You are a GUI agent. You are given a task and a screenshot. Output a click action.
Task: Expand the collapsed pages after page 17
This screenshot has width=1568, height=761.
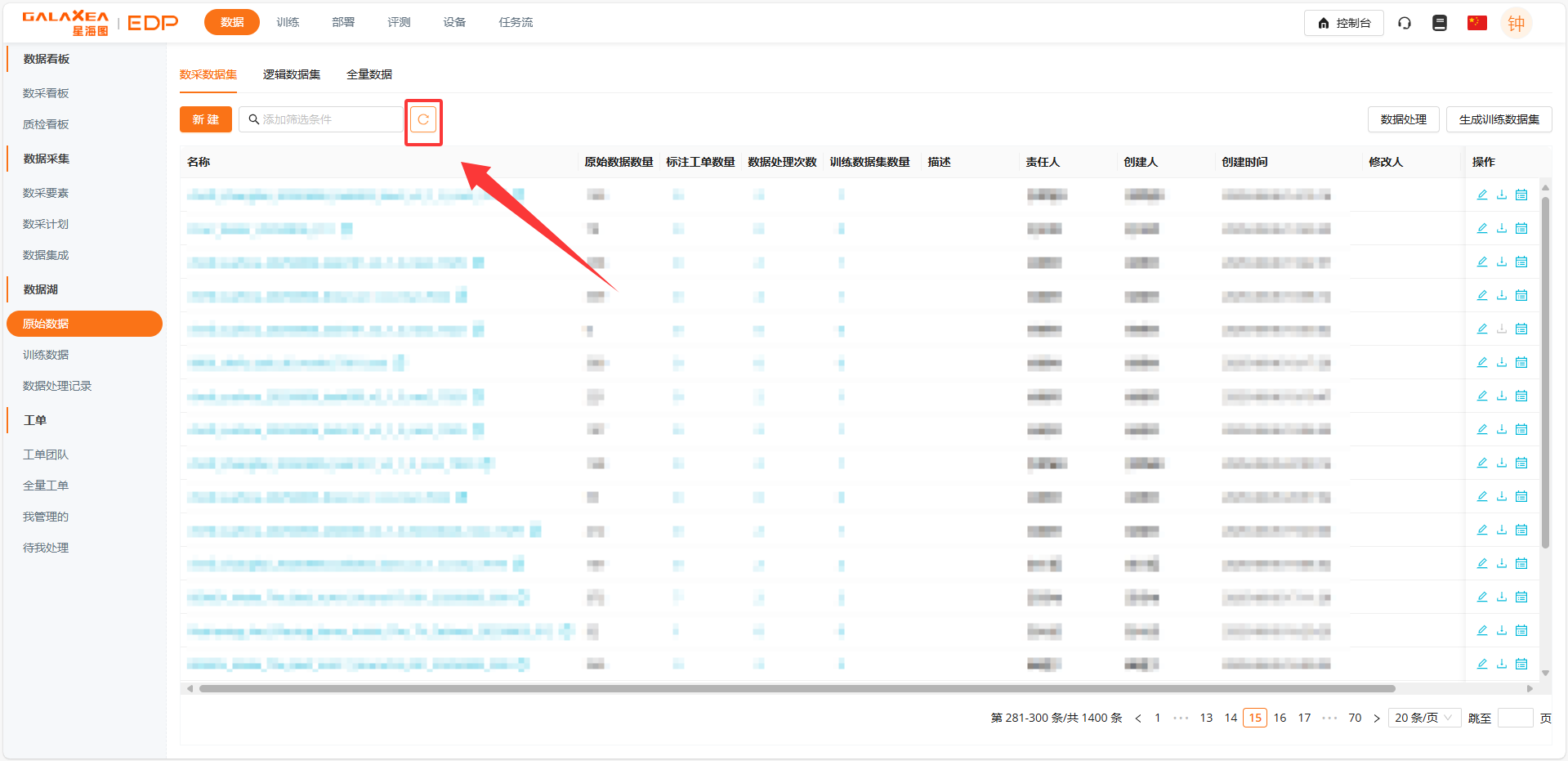(x=1329, y=718)
